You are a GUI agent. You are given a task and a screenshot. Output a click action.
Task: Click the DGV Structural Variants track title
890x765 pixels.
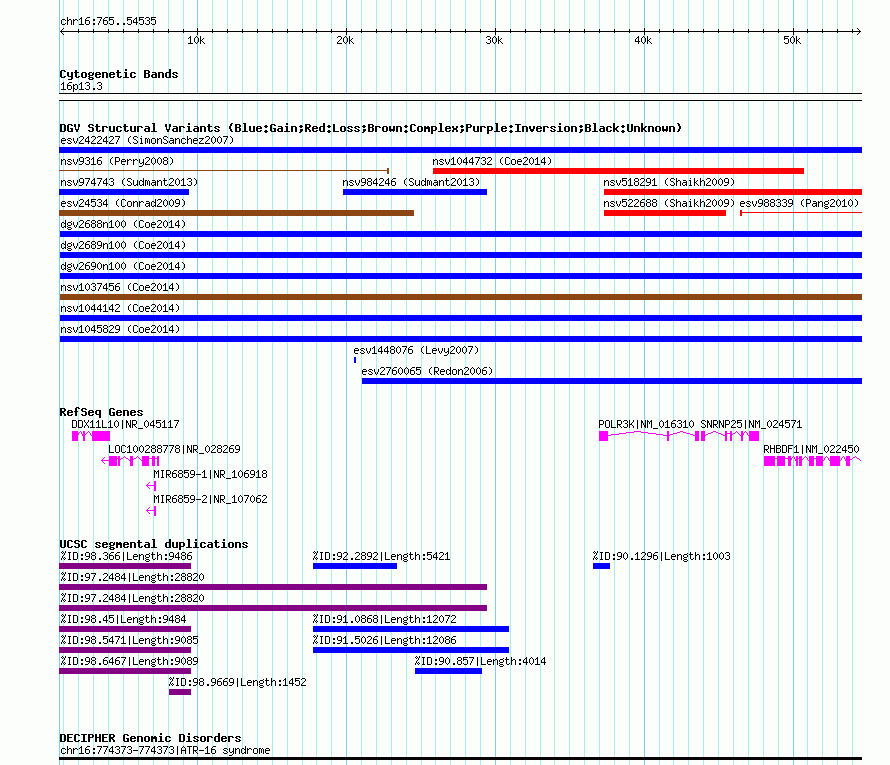click(371, 128)
